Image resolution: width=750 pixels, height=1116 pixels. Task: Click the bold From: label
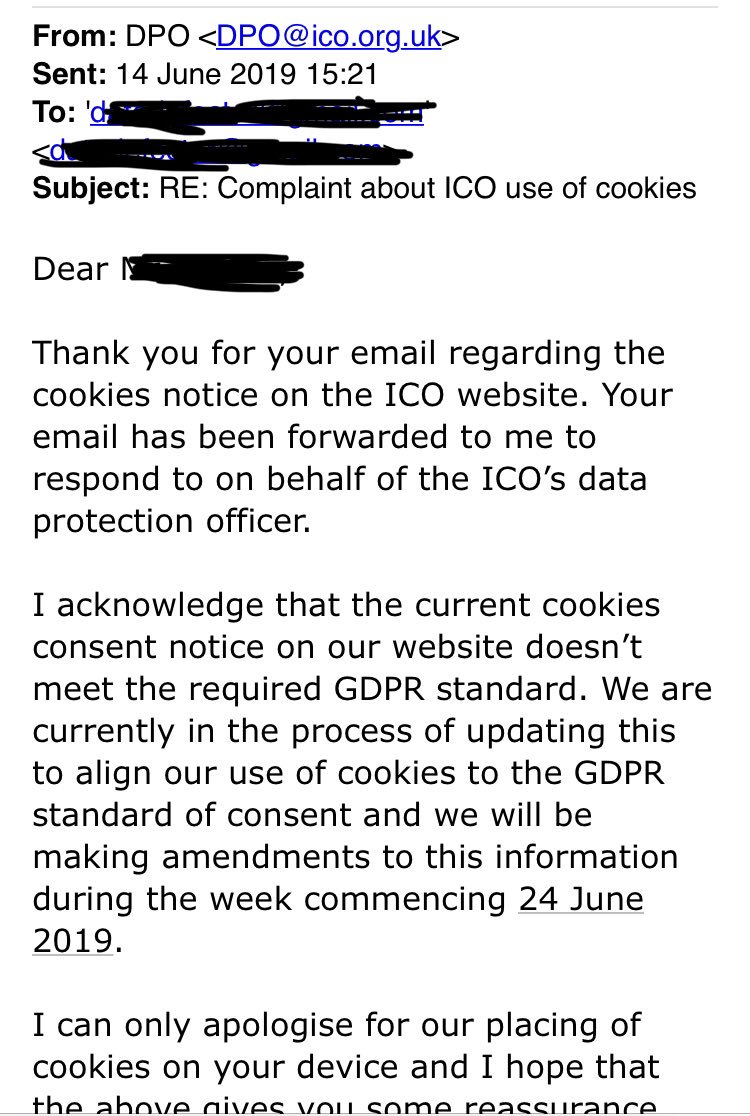pos(75,36)
